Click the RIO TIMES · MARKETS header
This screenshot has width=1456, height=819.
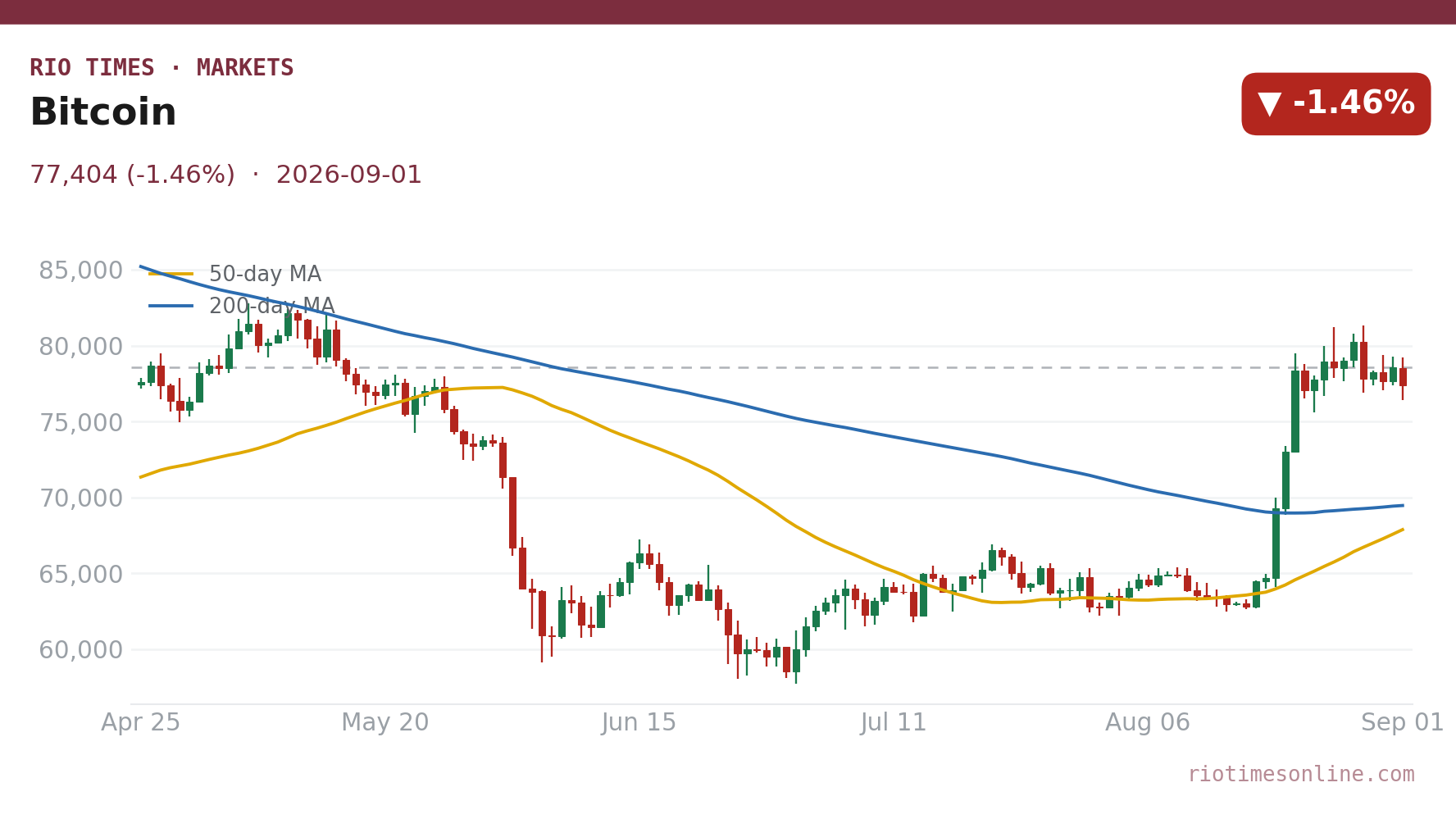point(162,68)
